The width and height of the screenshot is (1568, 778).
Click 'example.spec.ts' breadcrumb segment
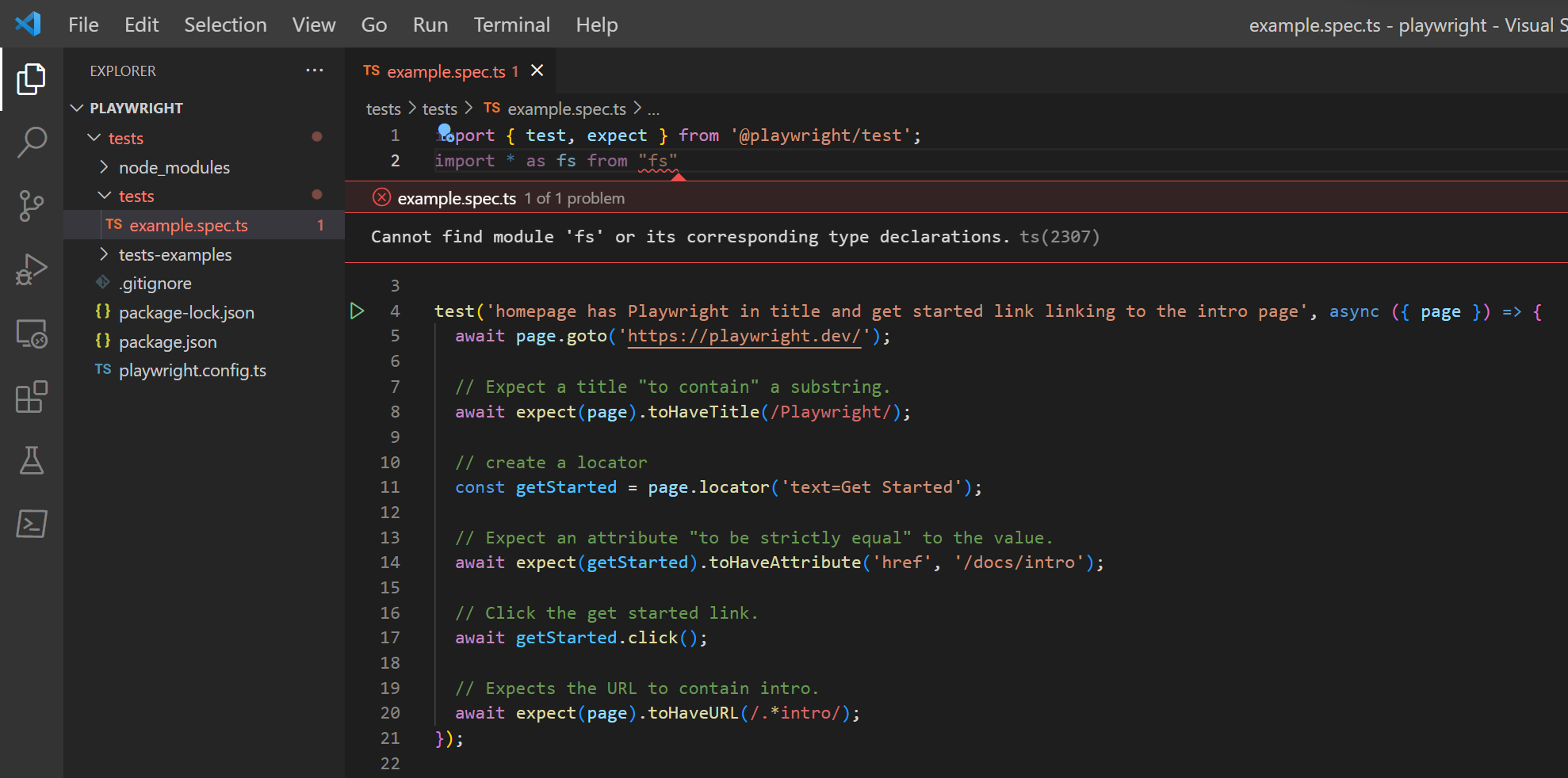567,109
